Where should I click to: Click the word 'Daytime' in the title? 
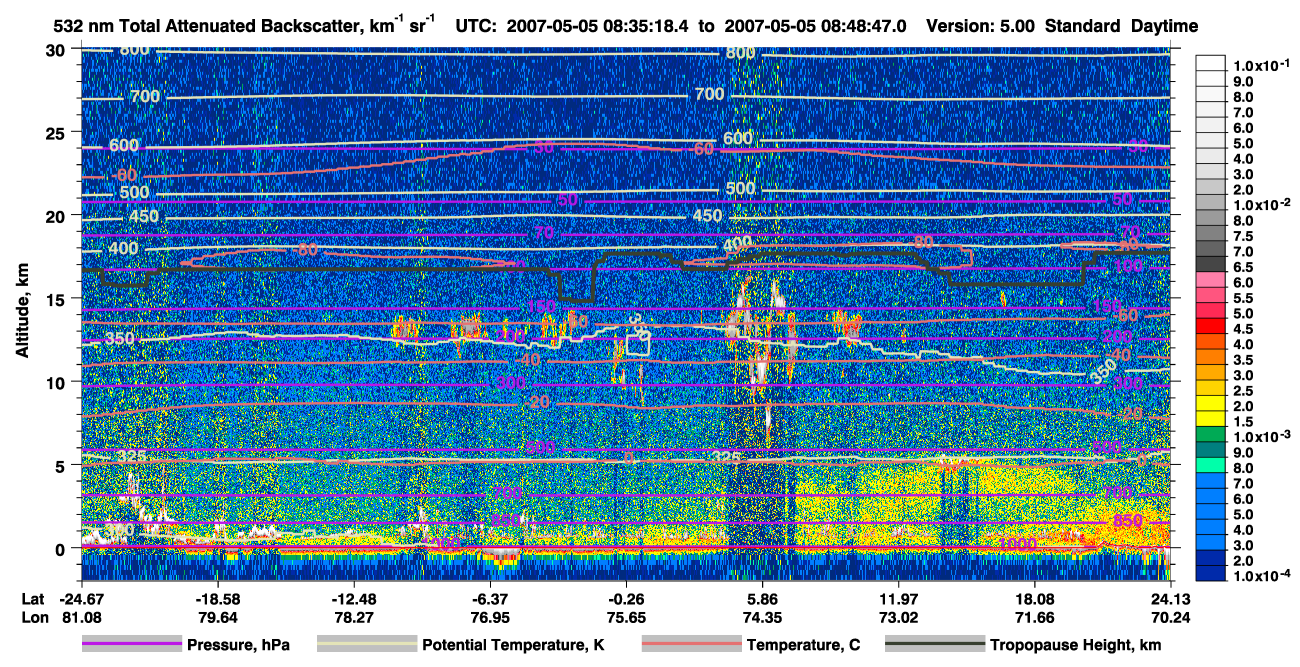click(1164, 26)
